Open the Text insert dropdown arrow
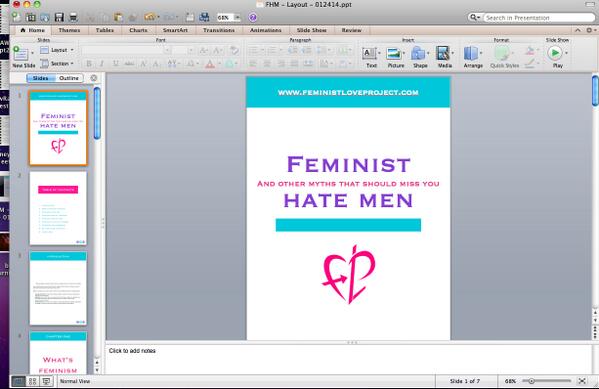 click(379, 53)
